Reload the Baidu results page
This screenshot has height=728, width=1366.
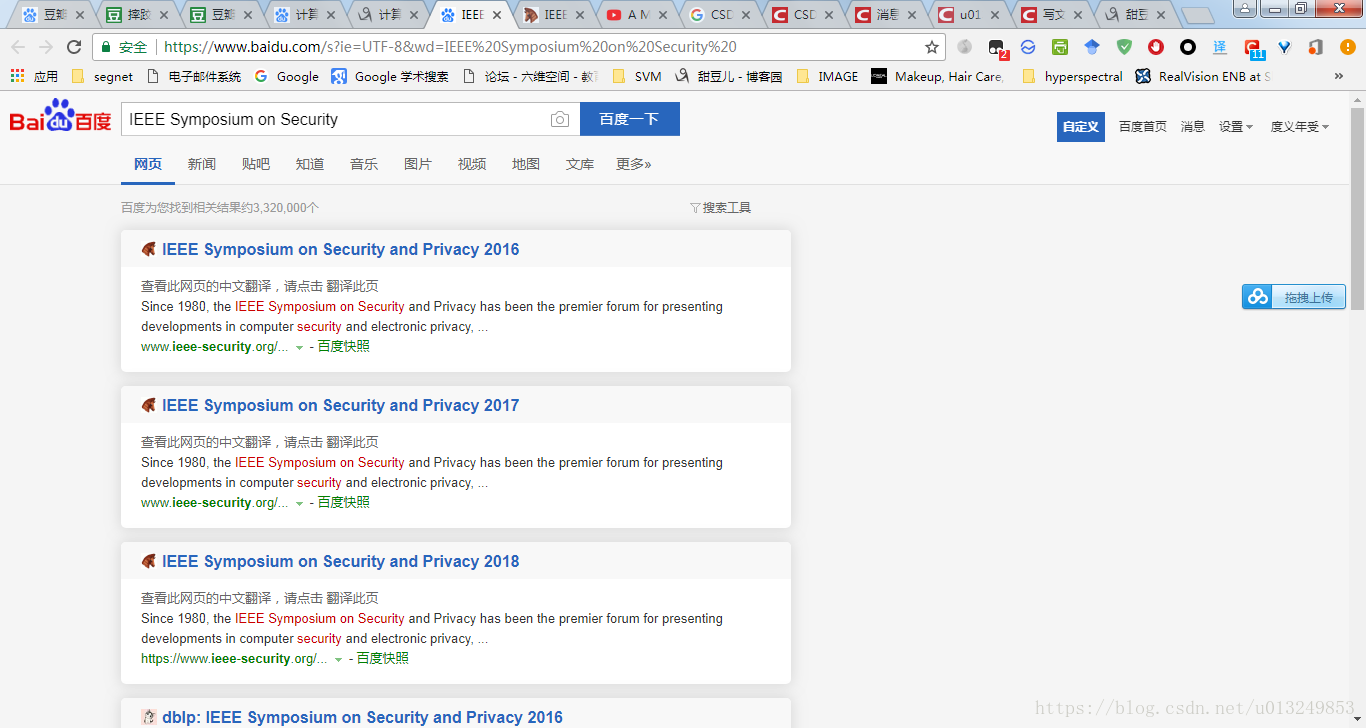click(x=74, y=47)
